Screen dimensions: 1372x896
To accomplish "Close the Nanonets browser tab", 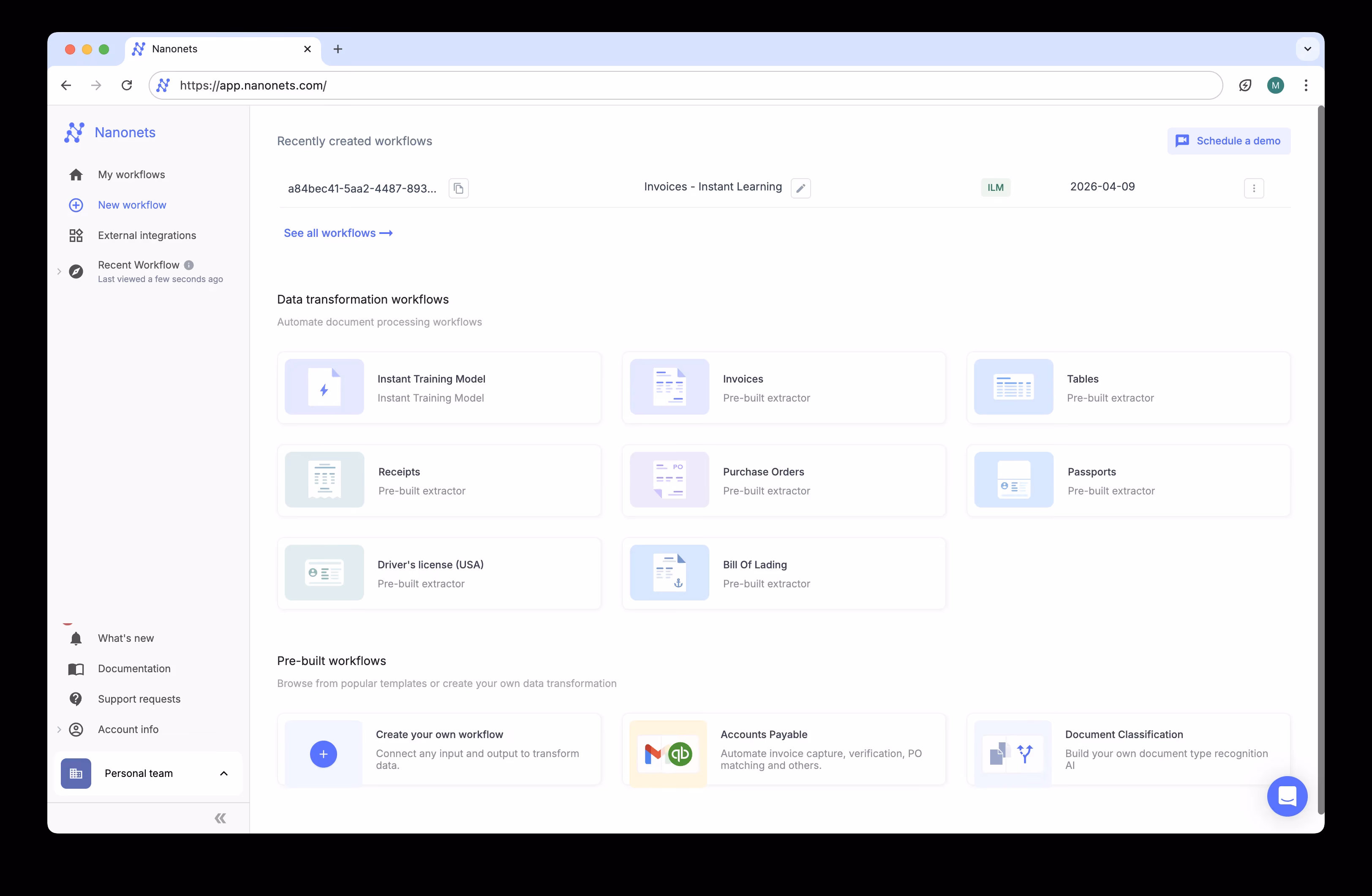I will point(307,49).
